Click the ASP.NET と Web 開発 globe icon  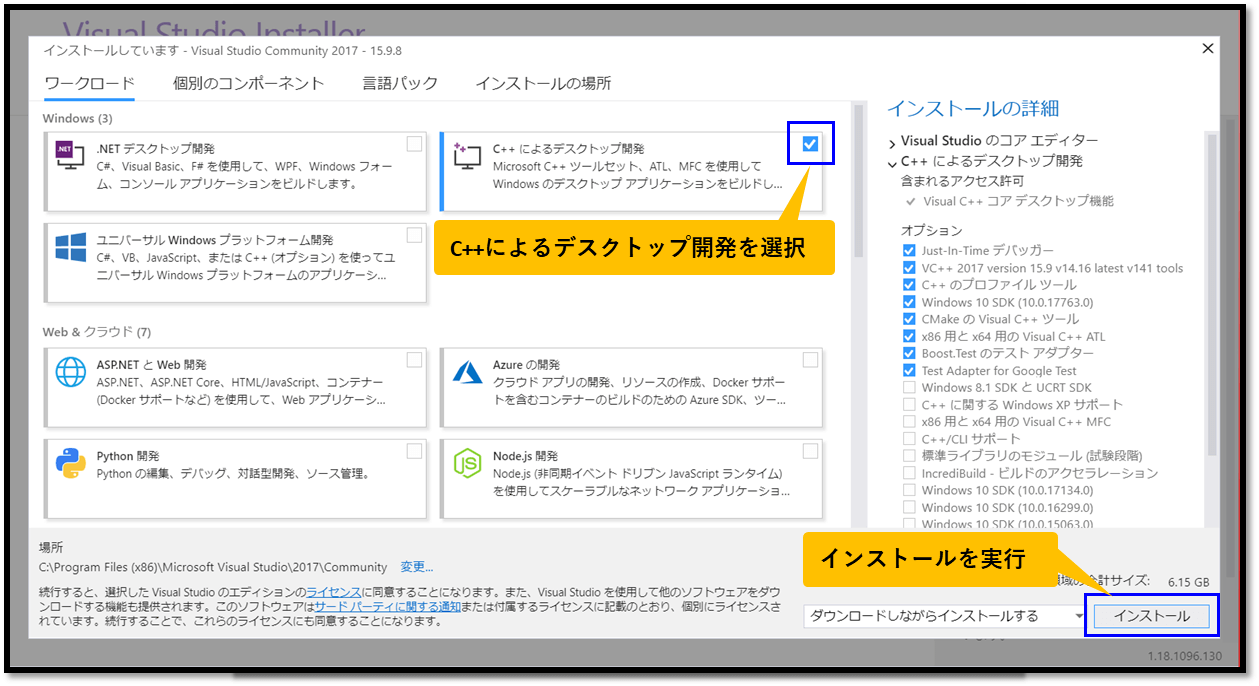click(x=70, y=372)
